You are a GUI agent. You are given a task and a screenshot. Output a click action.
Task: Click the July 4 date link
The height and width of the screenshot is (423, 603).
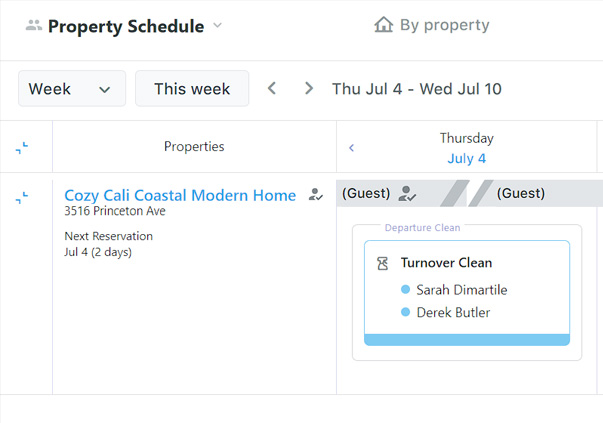coord(467,159)
